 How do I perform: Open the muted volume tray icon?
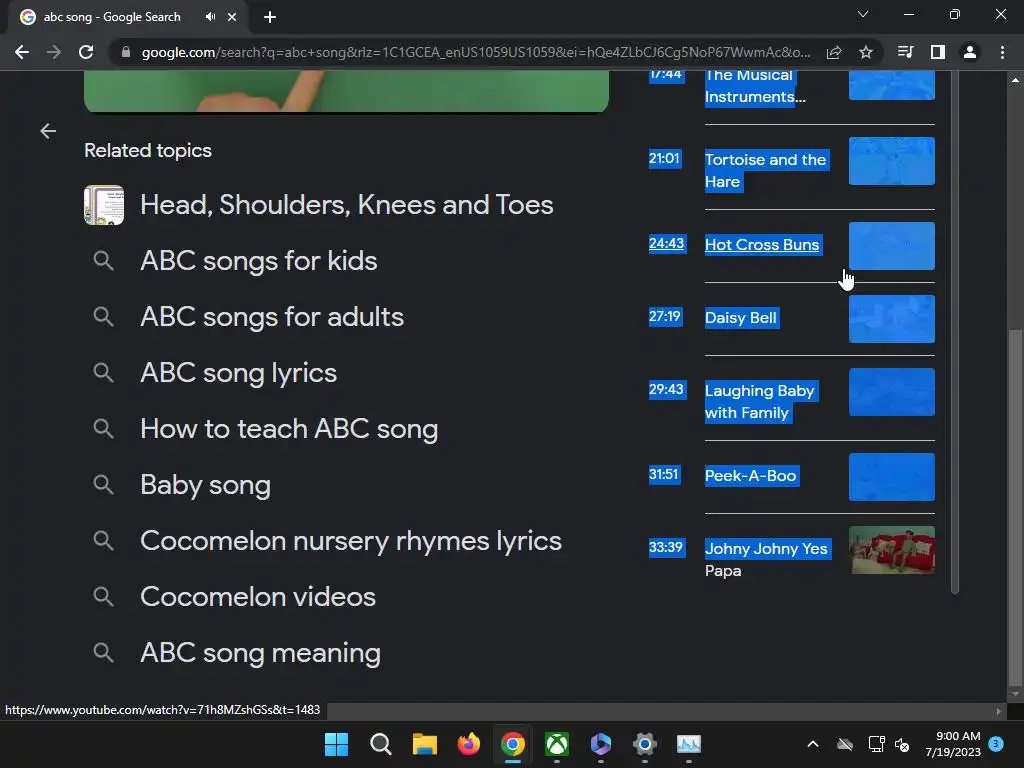pos(902,744)
